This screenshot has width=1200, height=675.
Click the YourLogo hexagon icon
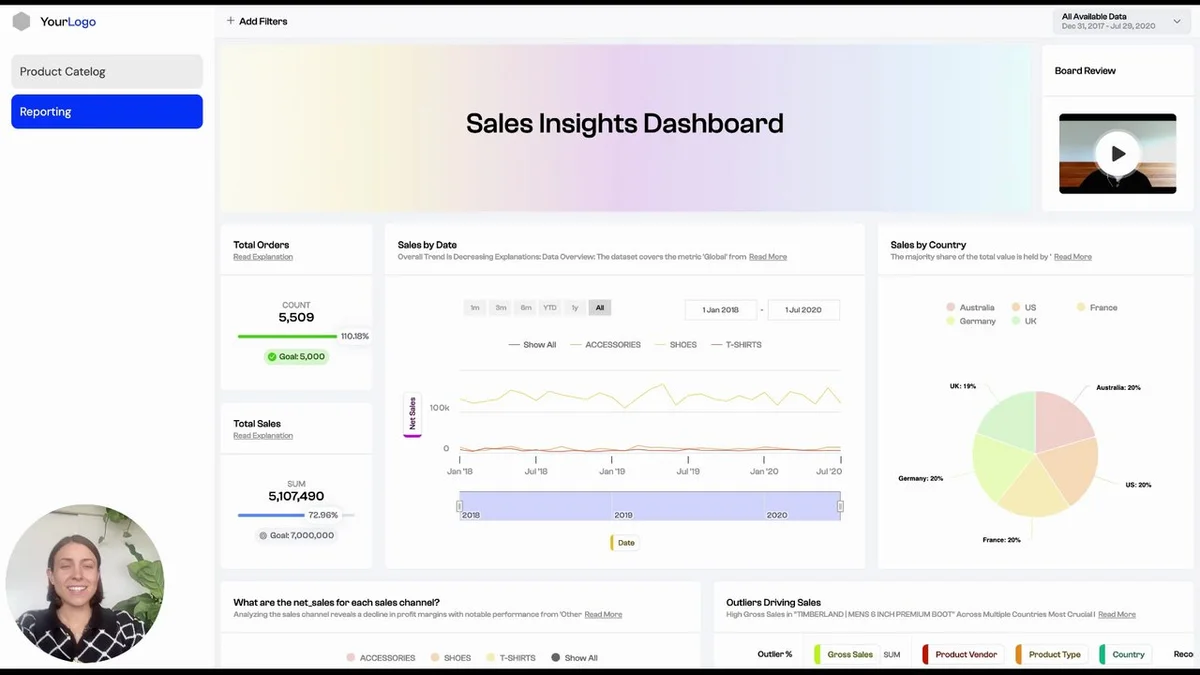pyautogui.click(x=21, y=21)
